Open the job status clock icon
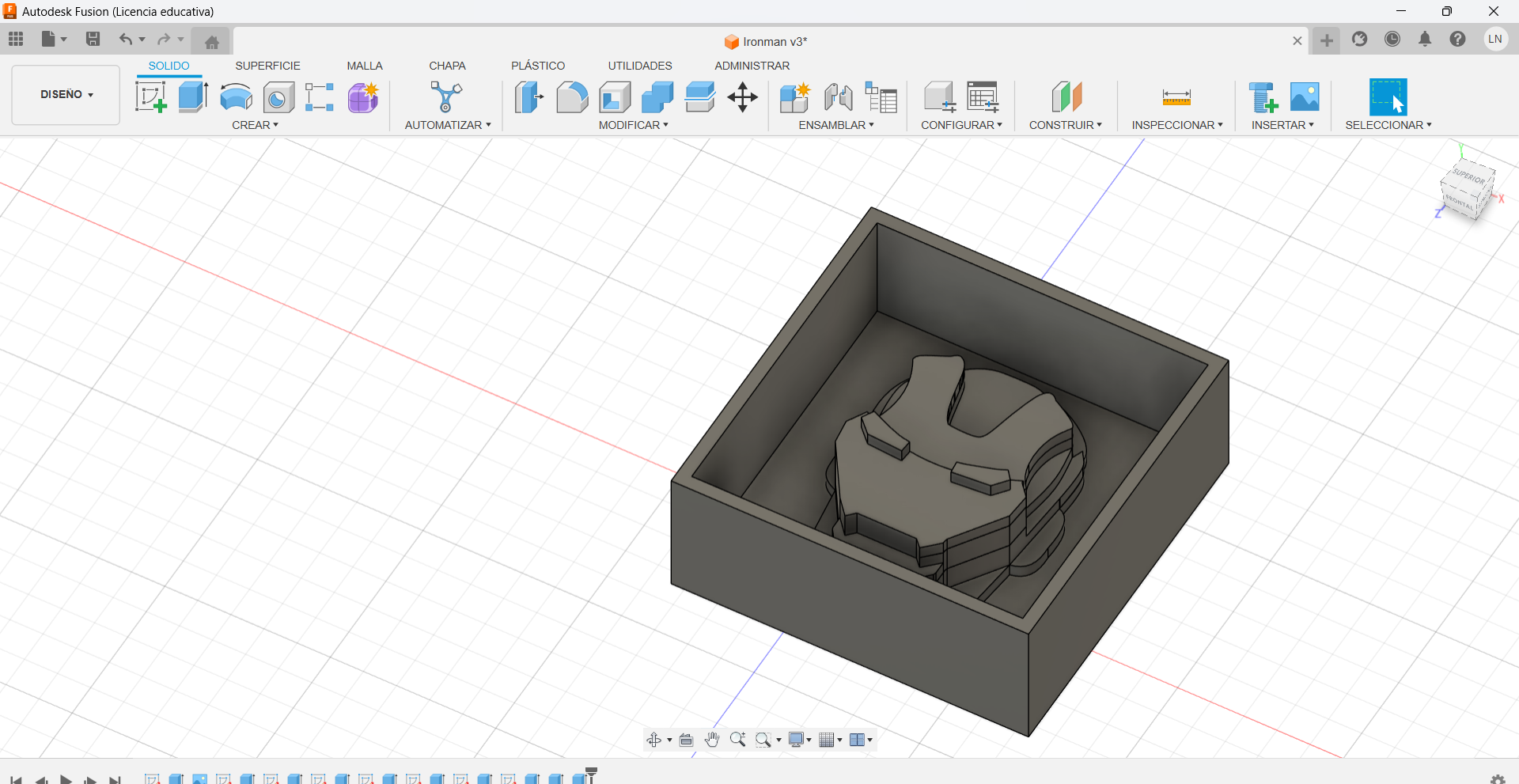The image size is (1519, 784). (1392, 39)
